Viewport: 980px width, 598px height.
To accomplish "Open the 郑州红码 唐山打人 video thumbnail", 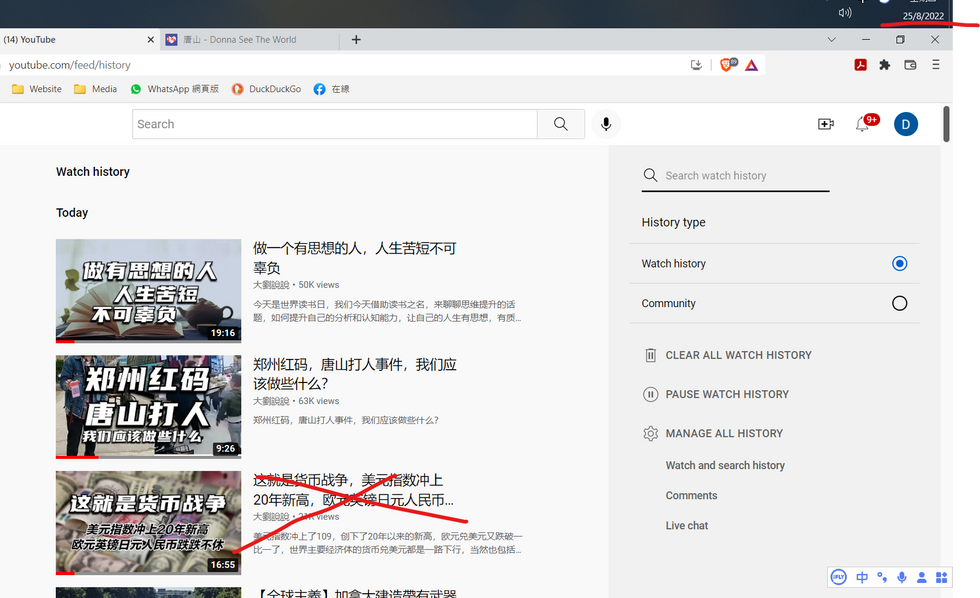I will coord(148,407).
